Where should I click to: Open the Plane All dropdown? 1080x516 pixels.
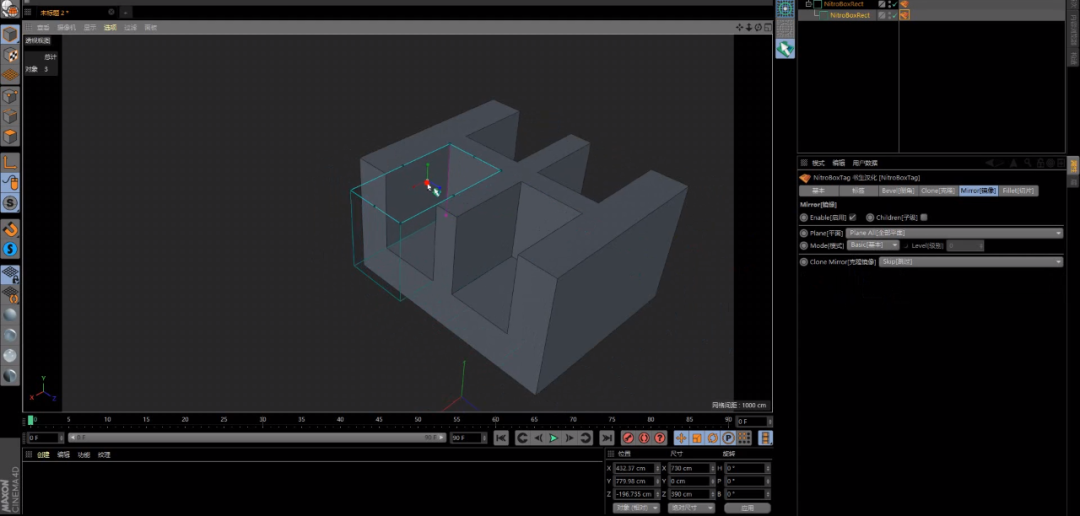coord(954,234)
